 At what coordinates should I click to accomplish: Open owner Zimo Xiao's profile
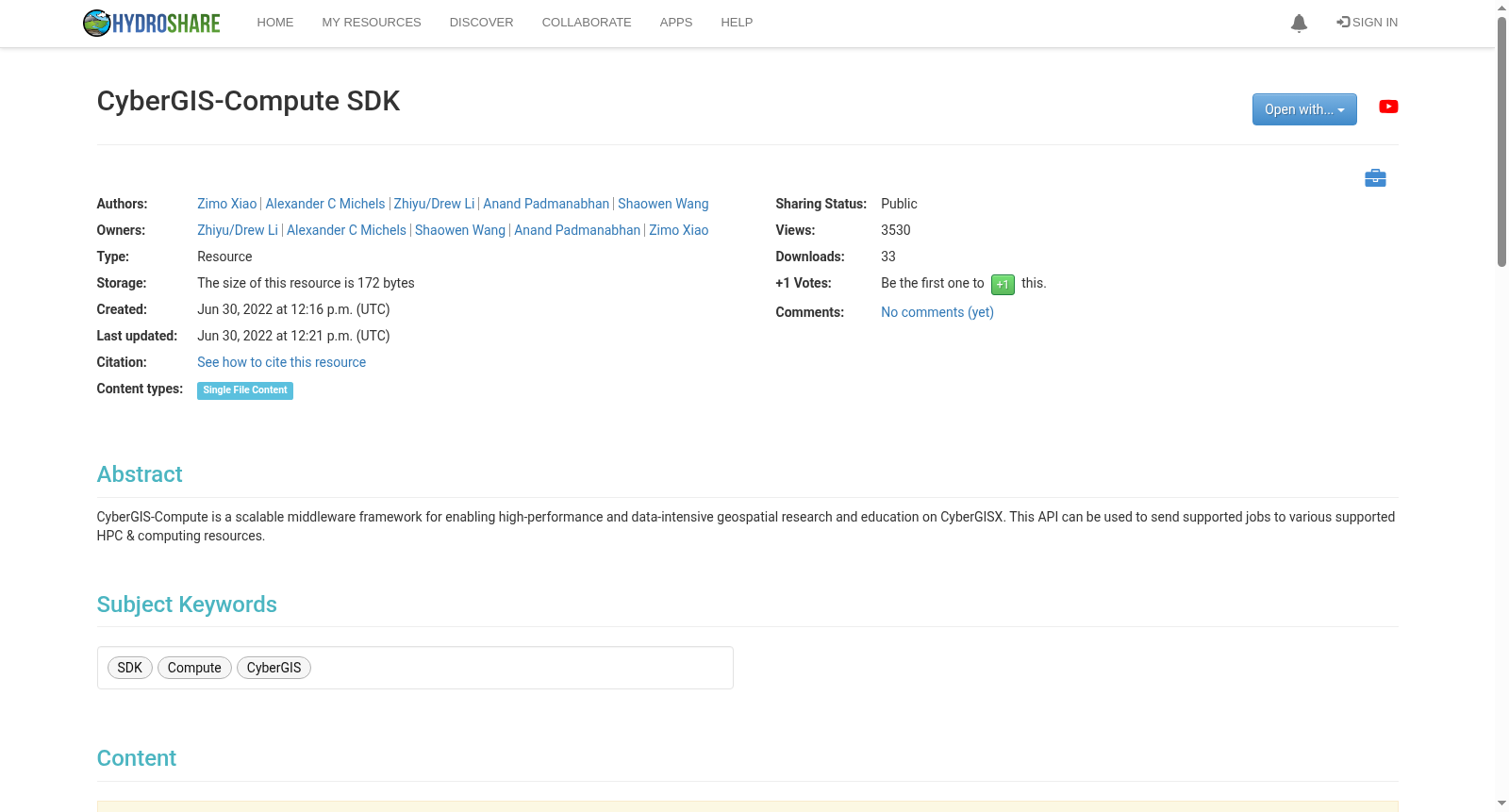point(679,230)
